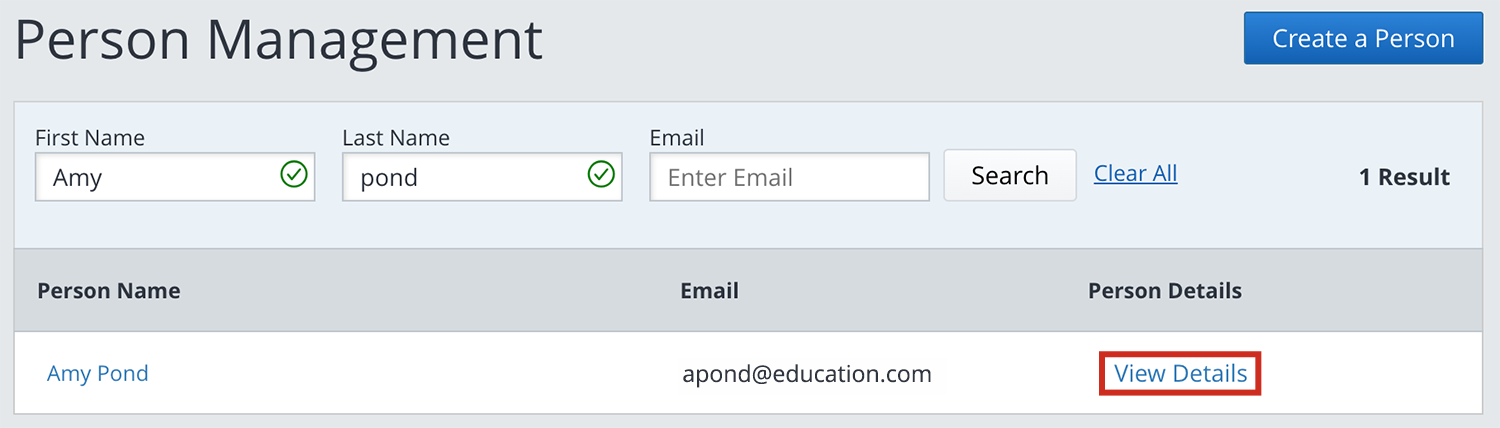Click the 1 Result count text
1500x428 pixels.
[x=1403, y=177]
